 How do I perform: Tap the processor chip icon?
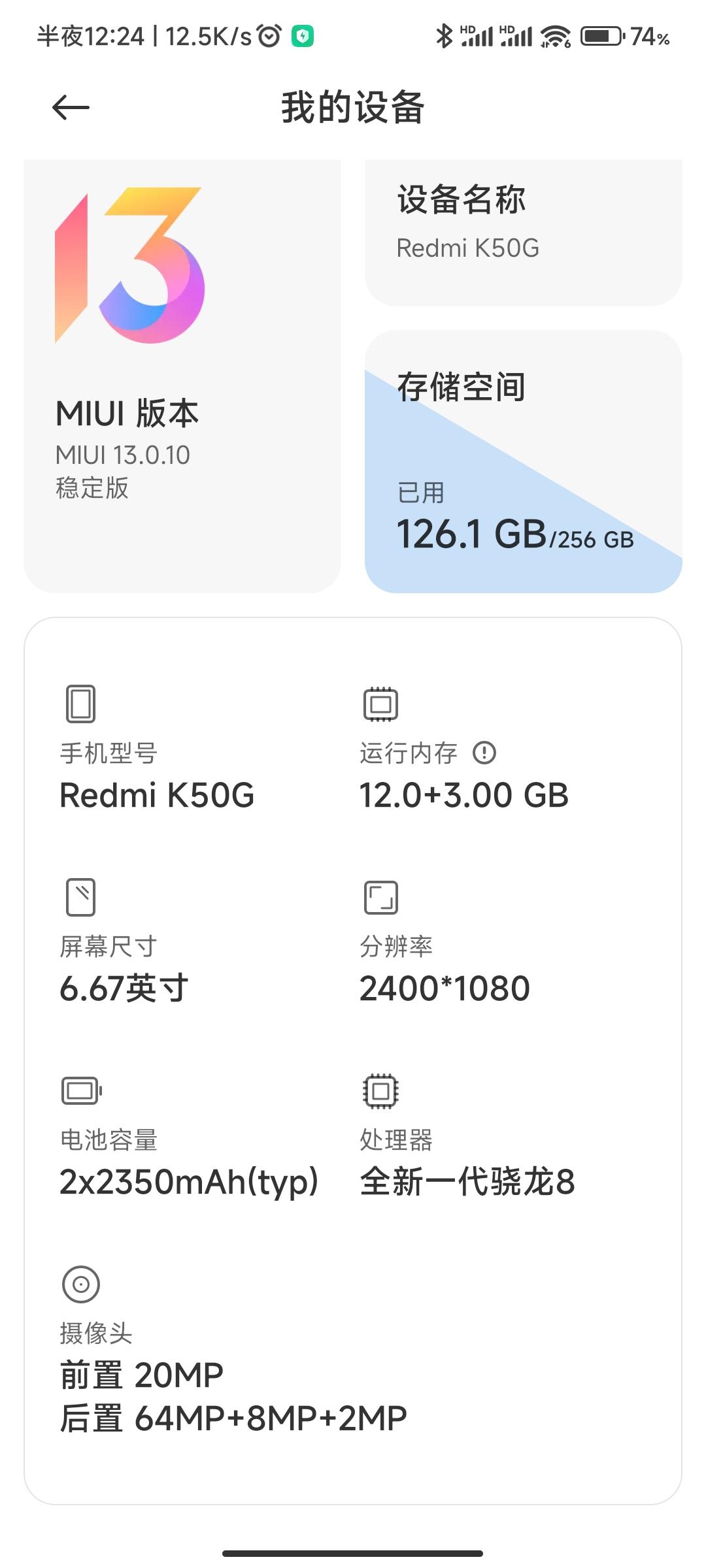380,1090
